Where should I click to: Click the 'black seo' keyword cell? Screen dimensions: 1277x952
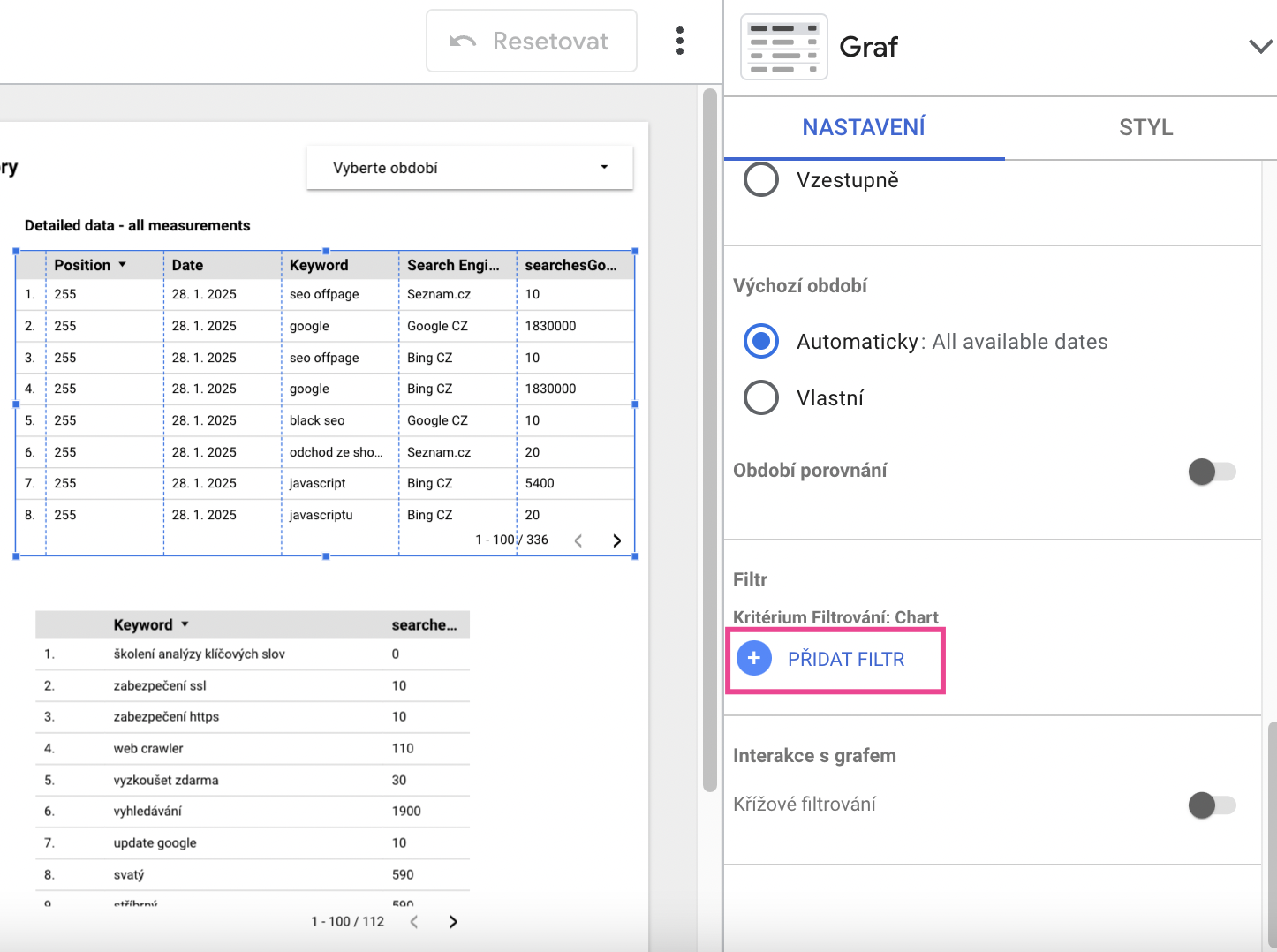point(317,420)
